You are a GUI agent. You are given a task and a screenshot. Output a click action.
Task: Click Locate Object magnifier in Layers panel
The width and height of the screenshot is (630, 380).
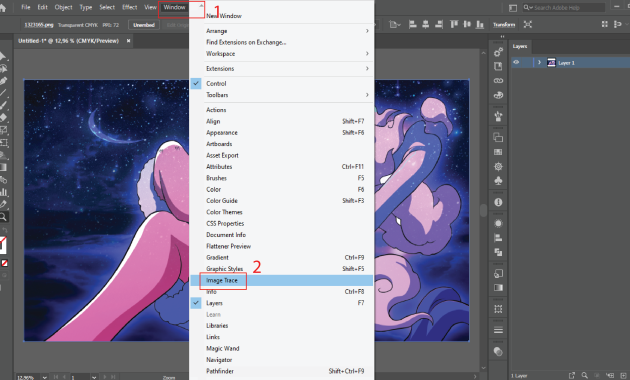coord(585,376)
